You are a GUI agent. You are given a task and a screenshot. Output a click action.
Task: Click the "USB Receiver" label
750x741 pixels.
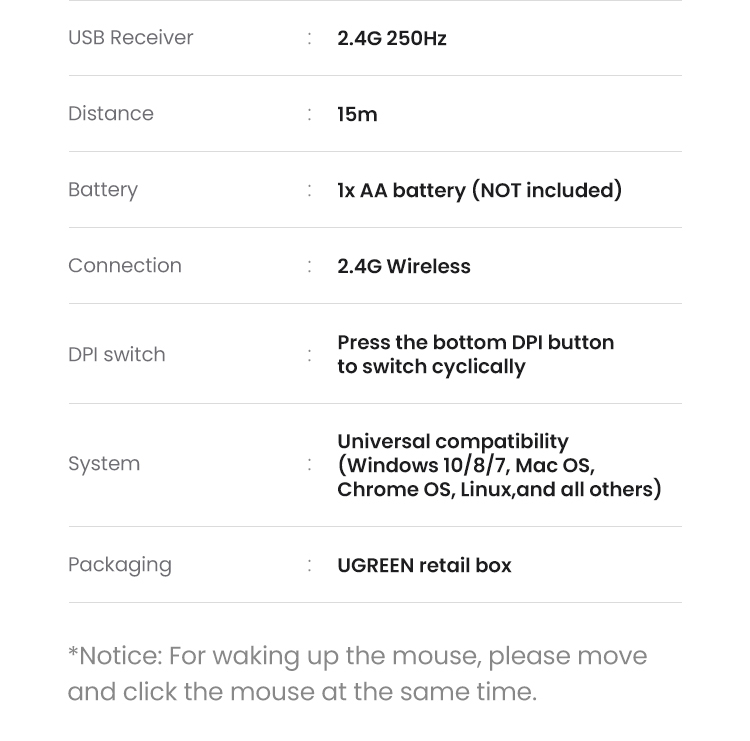(x=130, y=38)
